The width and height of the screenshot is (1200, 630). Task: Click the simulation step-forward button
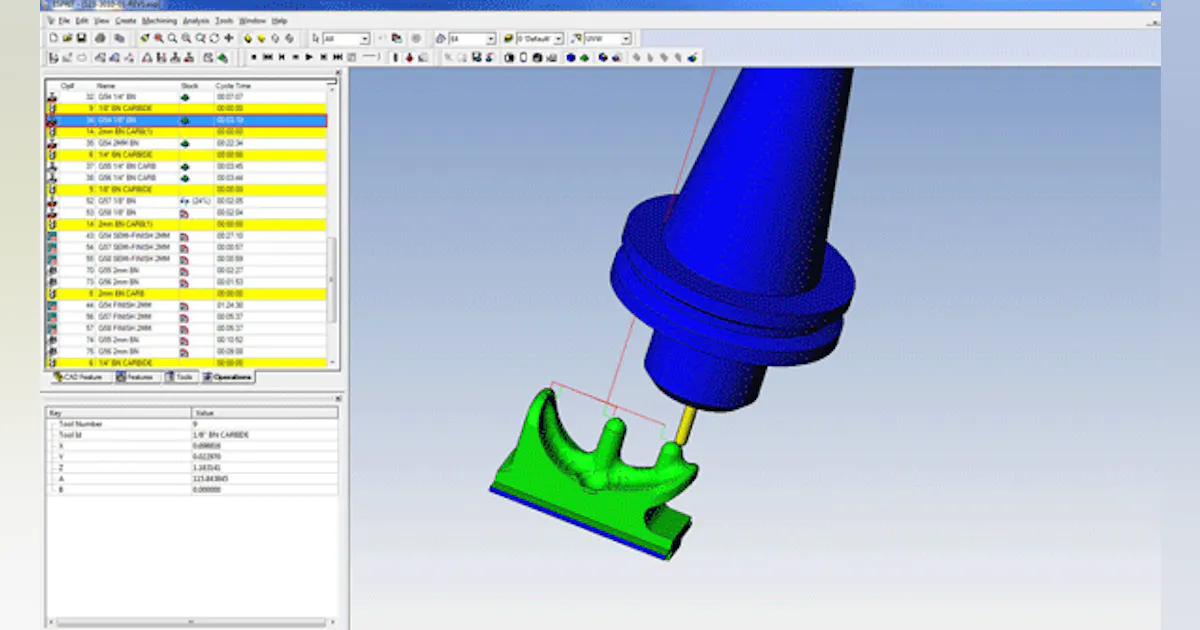point(323,57)
